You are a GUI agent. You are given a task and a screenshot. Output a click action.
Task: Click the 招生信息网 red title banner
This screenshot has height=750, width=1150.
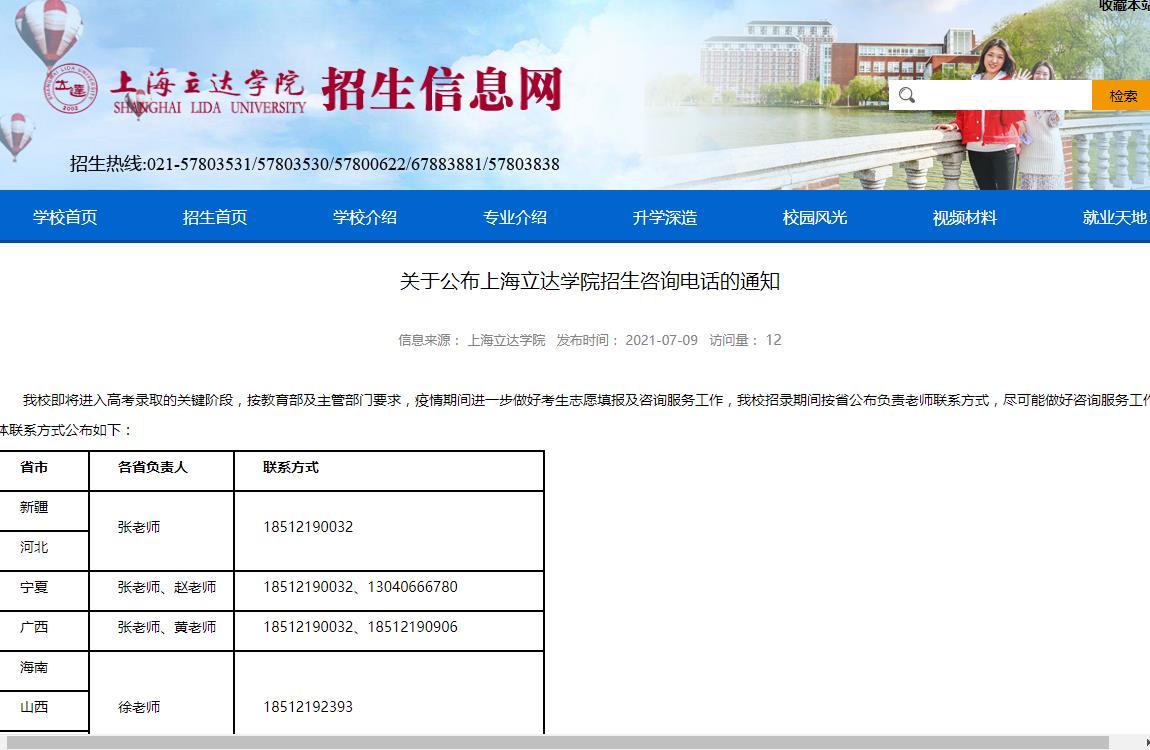(x=442, y=90)
